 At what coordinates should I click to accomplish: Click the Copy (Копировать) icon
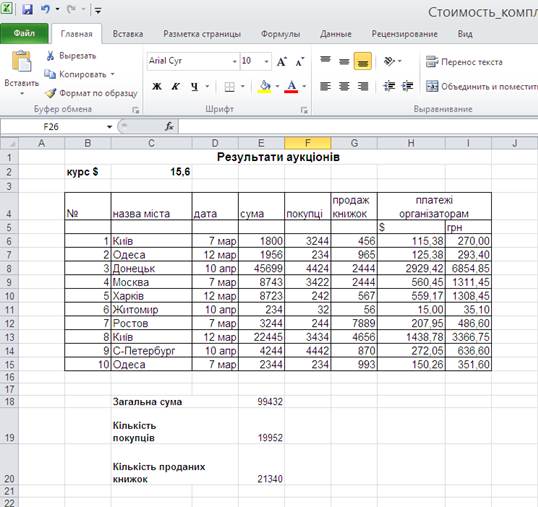point(50,74)
